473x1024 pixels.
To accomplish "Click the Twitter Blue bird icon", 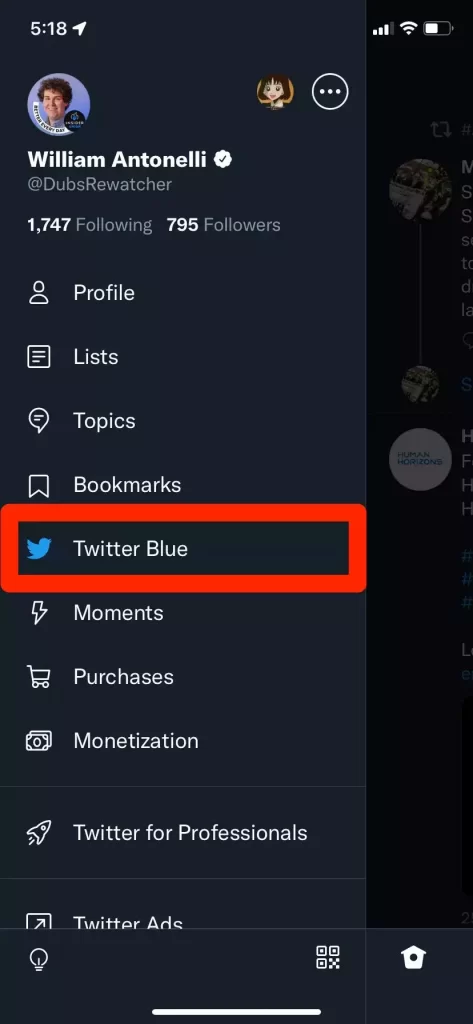I will click(39, 549).
